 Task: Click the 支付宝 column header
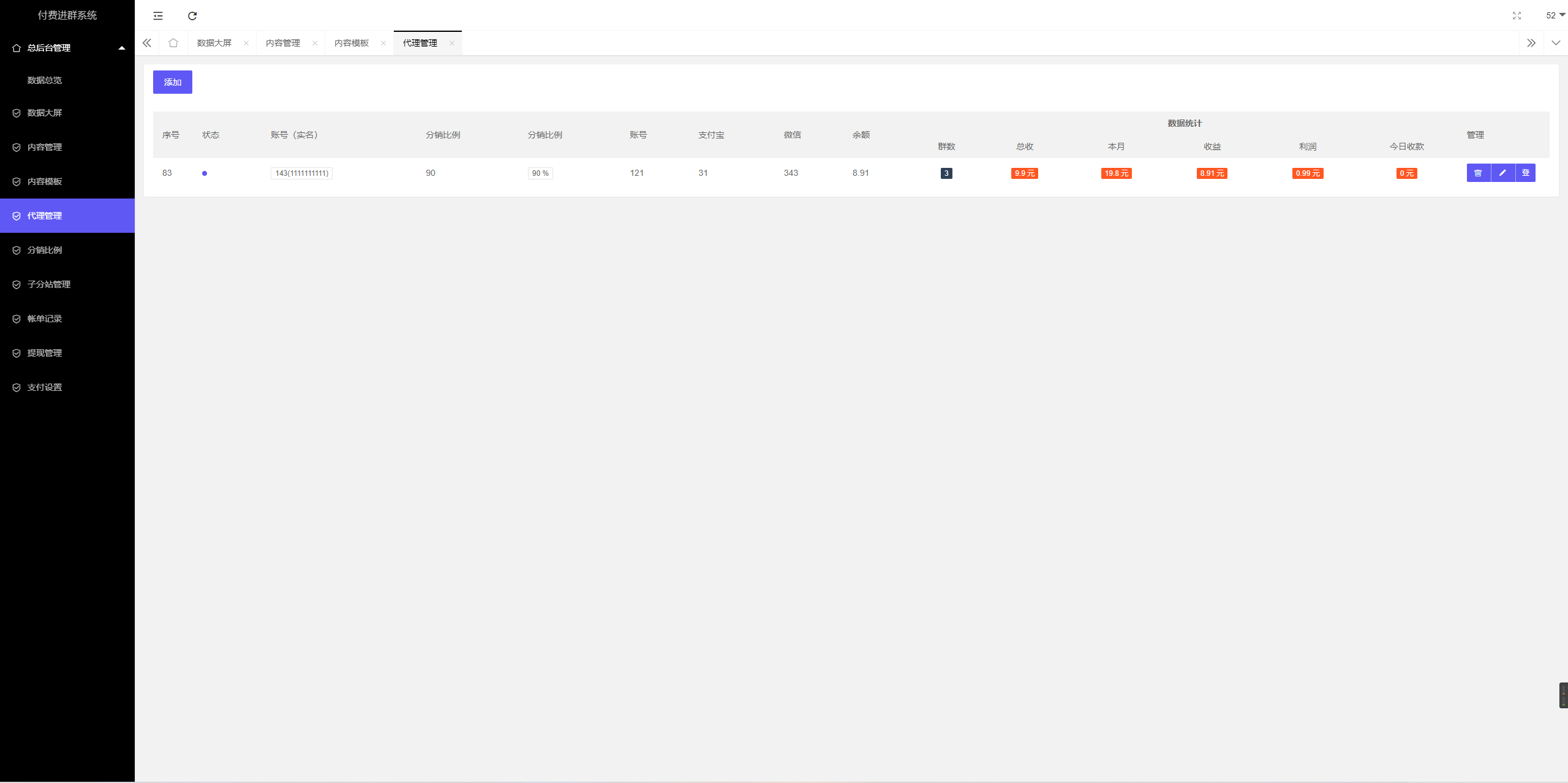point(711,135)
